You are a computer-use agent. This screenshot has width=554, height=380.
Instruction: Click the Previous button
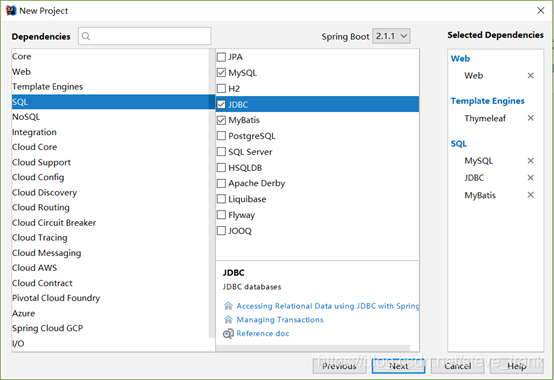click(339, 366)
